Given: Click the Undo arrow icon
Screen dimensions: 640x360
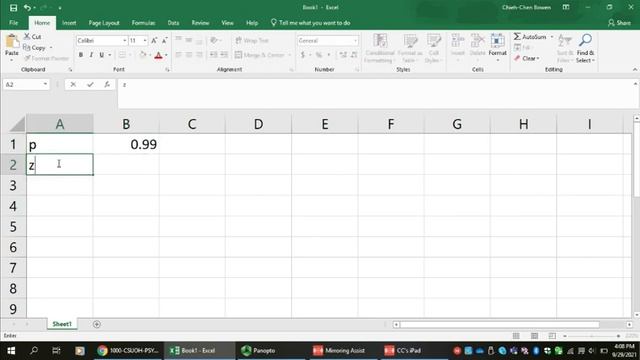Looking at the screenshot, I should click(x=27, y=8).
